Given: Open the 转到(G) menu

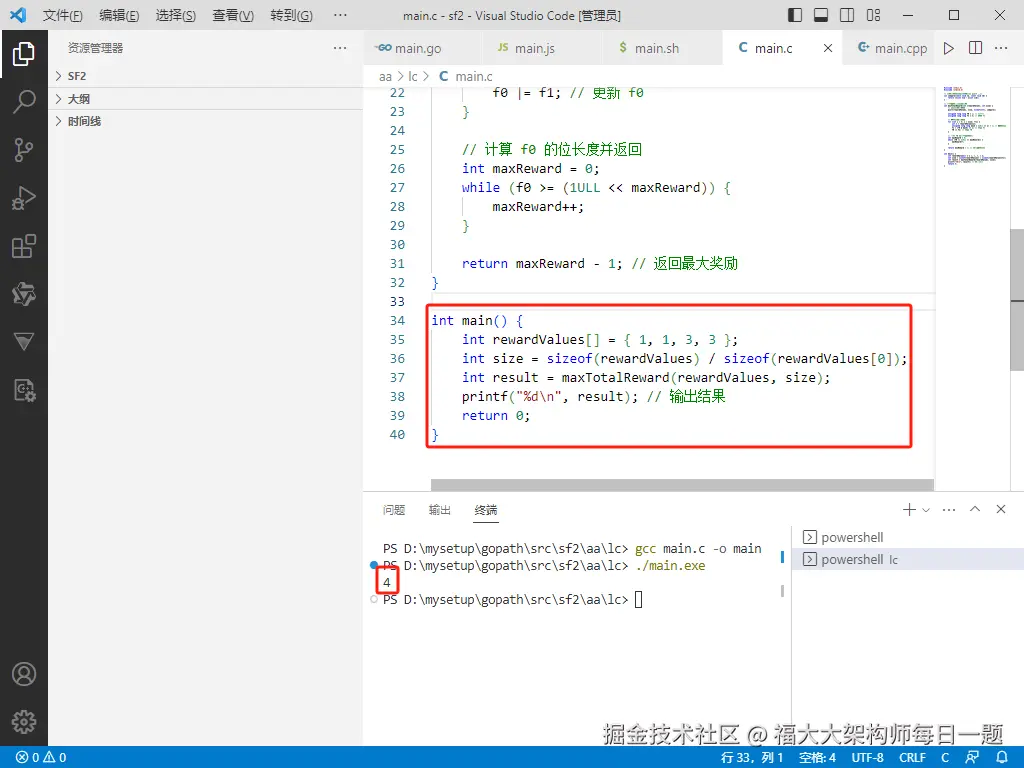Looking at the screenshot, I should pos(291,15).
